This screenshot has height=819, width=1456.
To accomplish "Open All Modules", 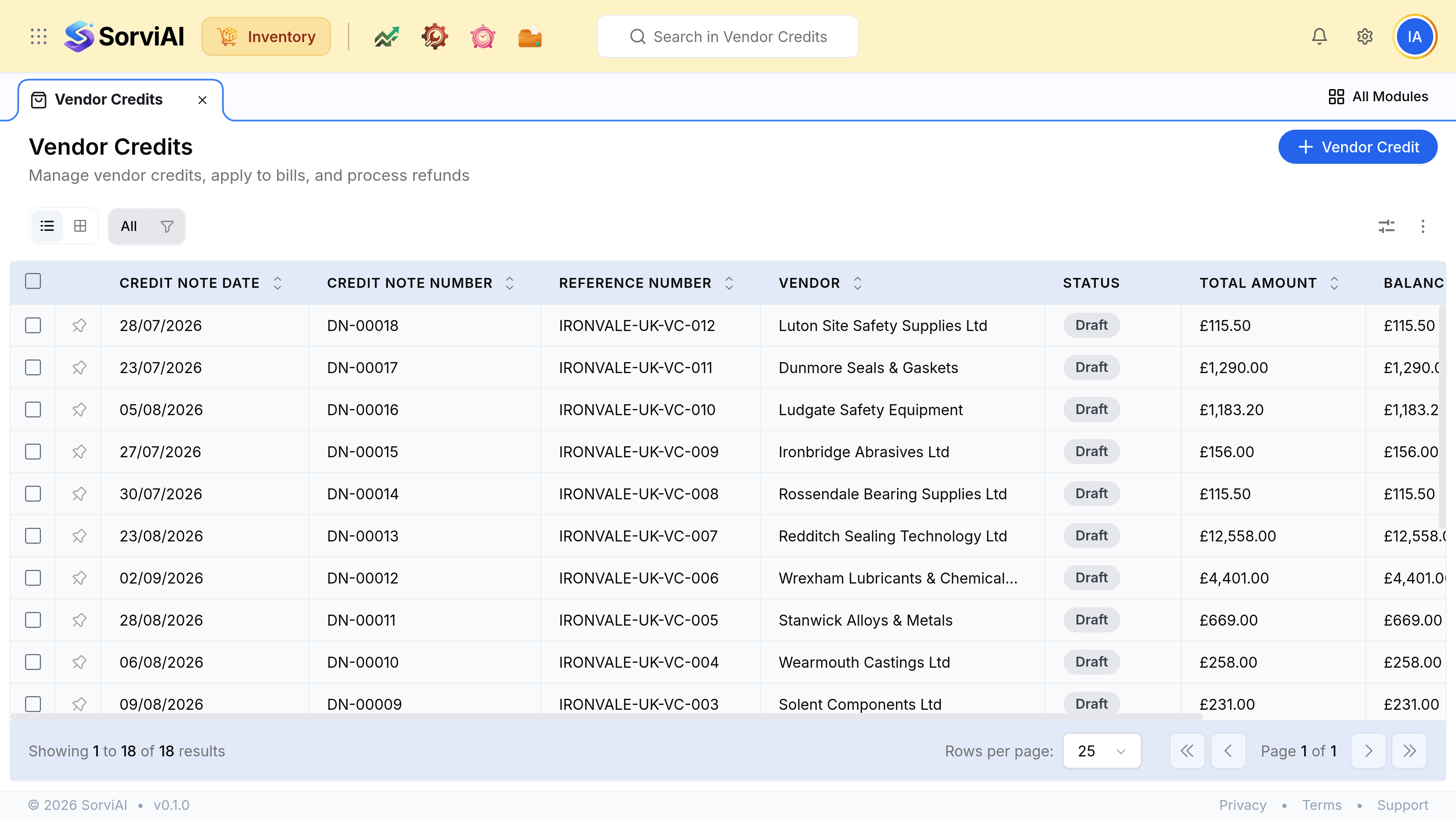I will click(x=1379, y=97).
